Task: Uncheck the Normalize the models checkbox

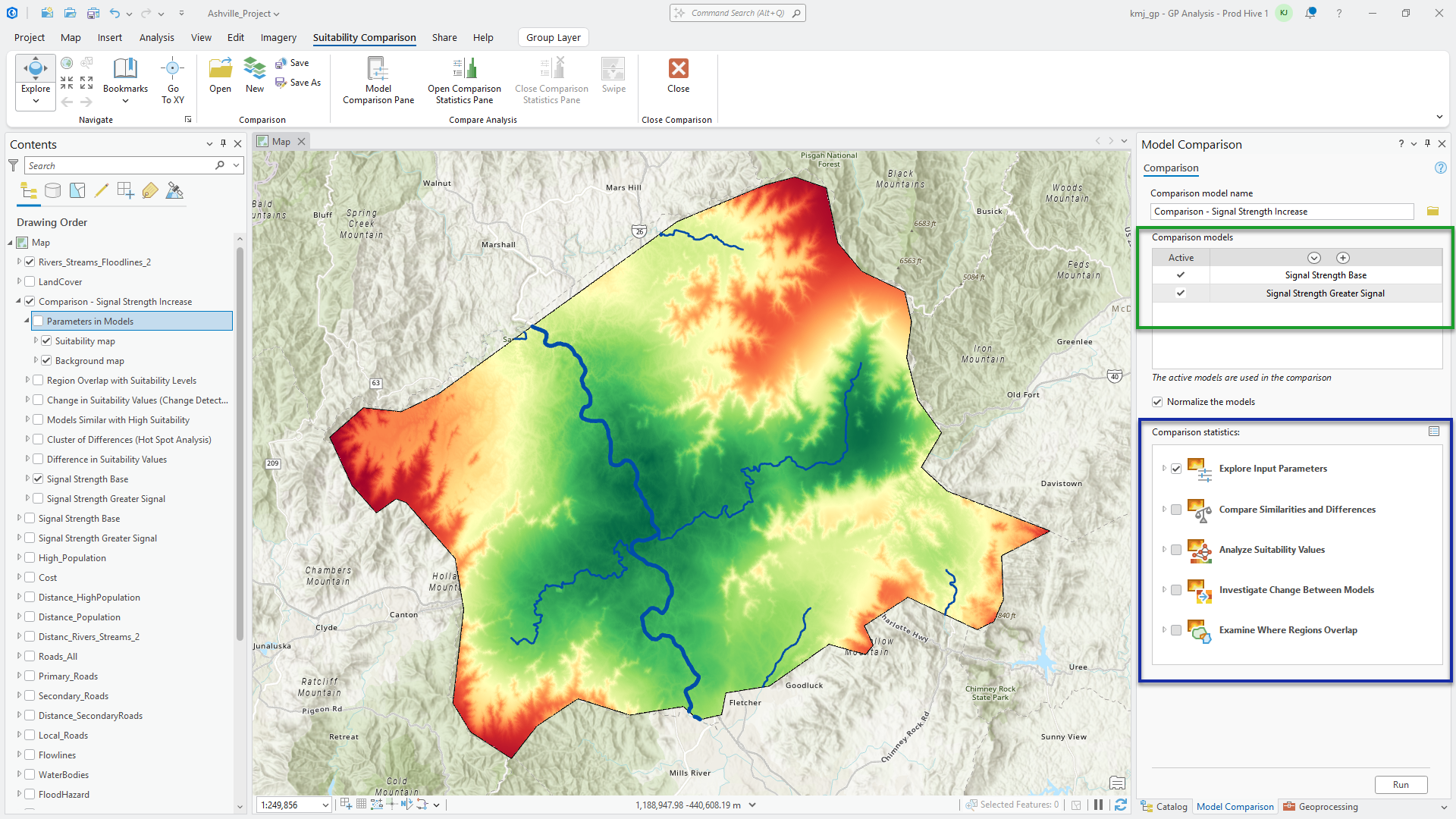Action: point(1157,402)
